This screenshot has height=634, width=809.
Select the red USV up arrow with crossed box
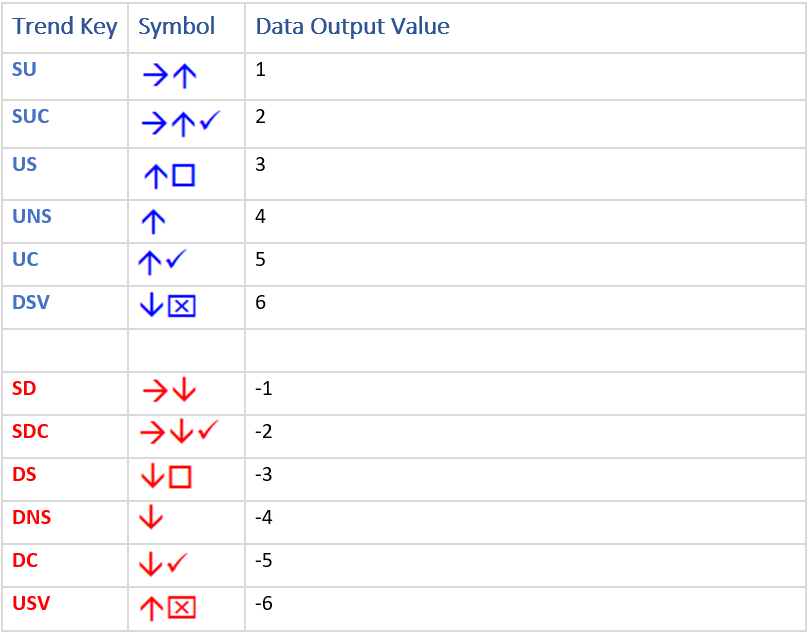pyautogui.click(x=168, y=608)
